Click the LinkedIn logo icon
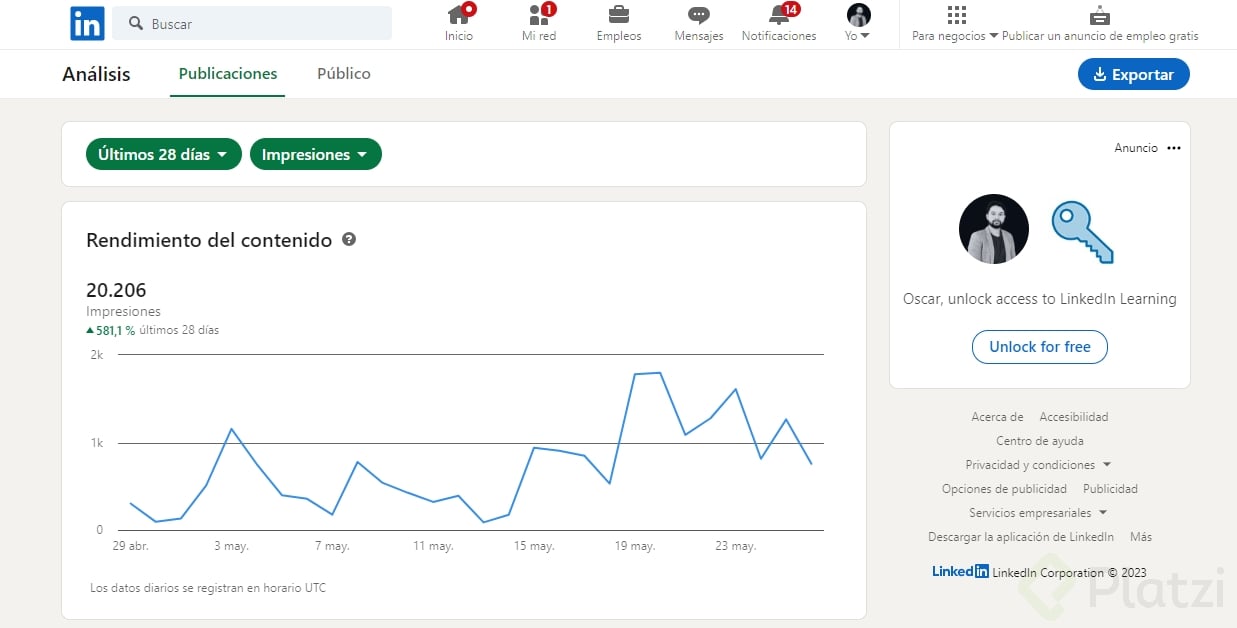1237x628 pixels. [x=87, y=24]
